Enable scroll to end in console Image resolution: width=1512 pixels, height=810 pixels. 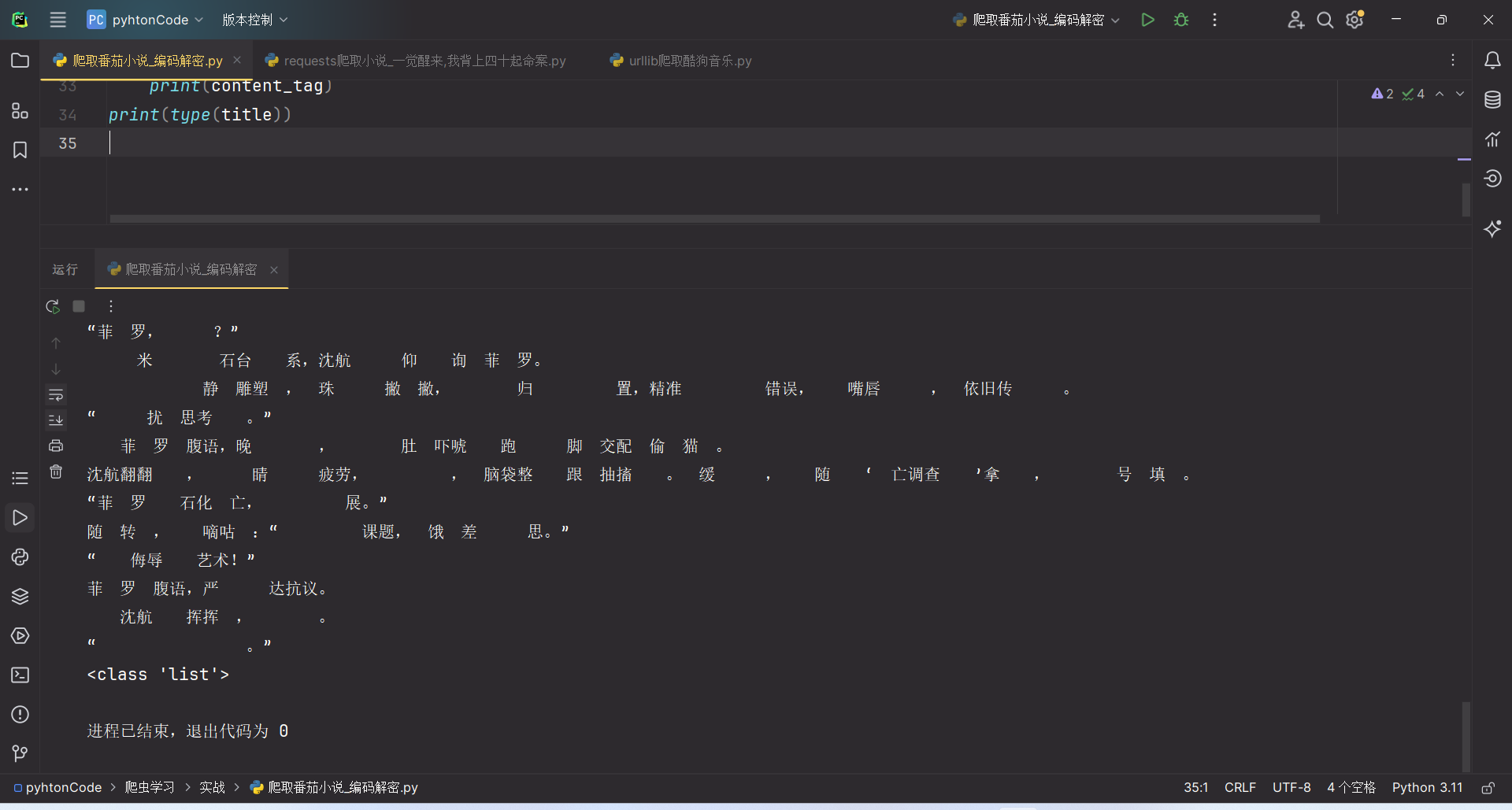56,420
